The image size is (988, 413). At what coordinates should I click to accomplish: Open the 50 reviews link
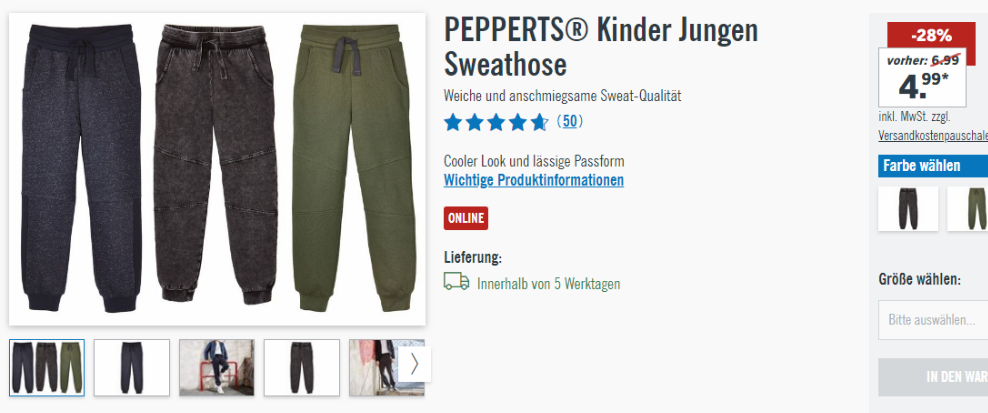569,121
